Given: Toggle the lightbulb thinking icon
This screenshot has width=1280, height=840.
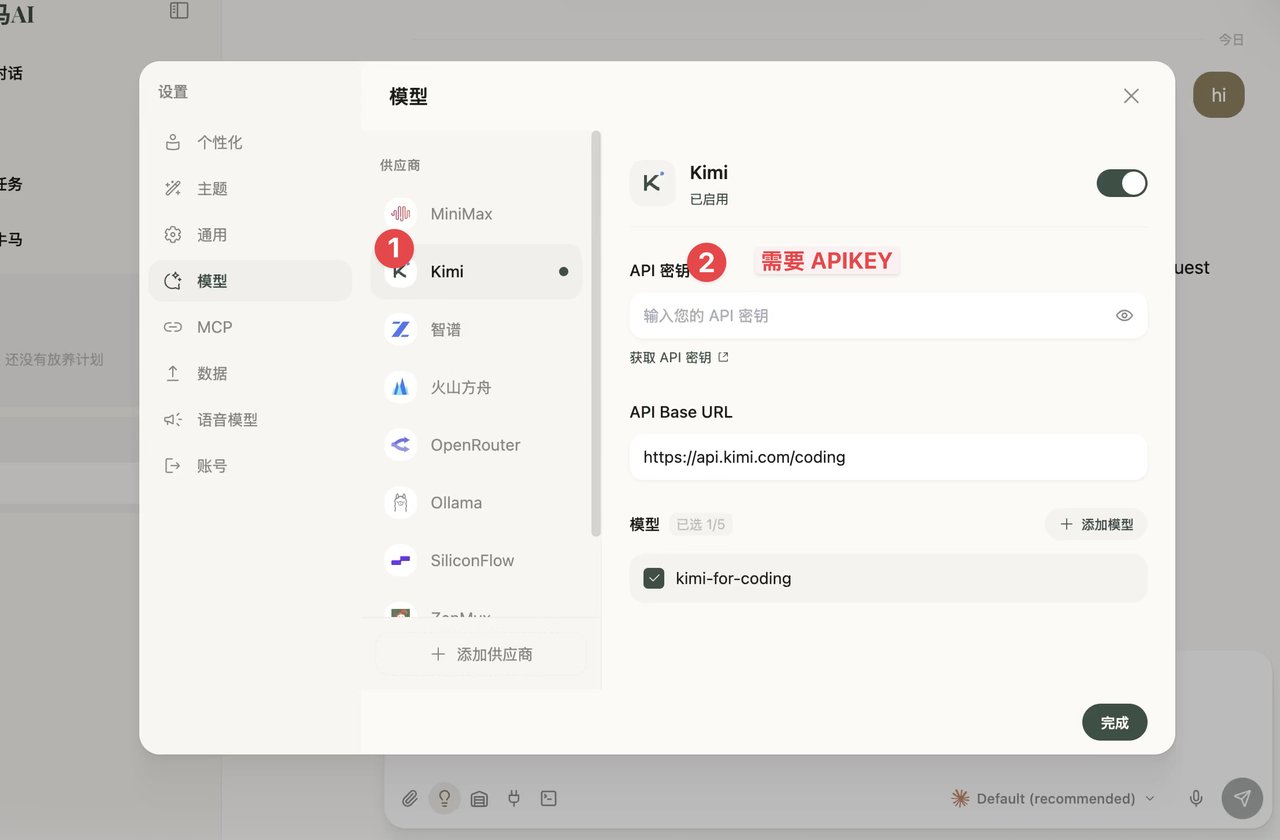Looking at the screenshot, I should pyautogui.click(x=444, y=798).
